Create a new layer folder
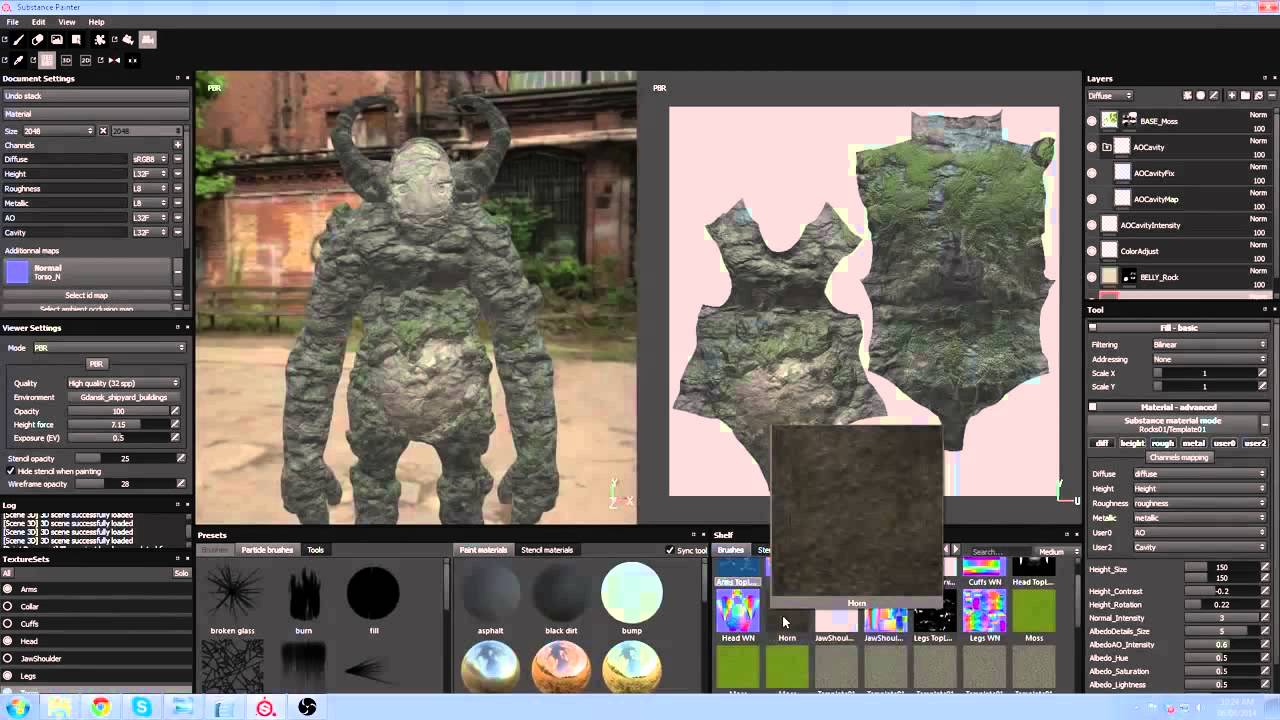Image resolution: width=1280 pixels, height=720 pixels. coord(1245,96)
